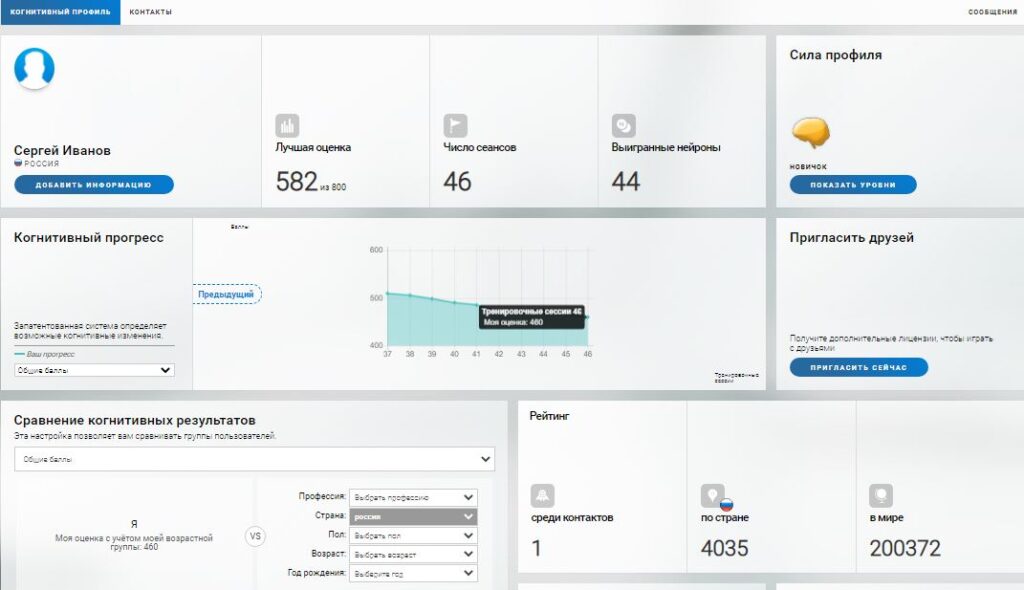Click the won neurons icon

click(623, 126)
